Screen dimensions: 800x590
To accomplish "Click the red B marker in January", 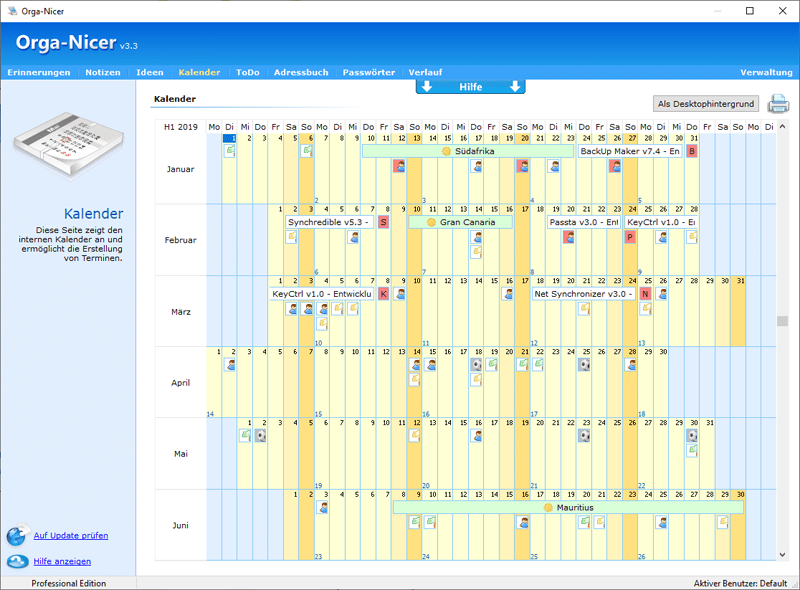I will coord(692,151).
